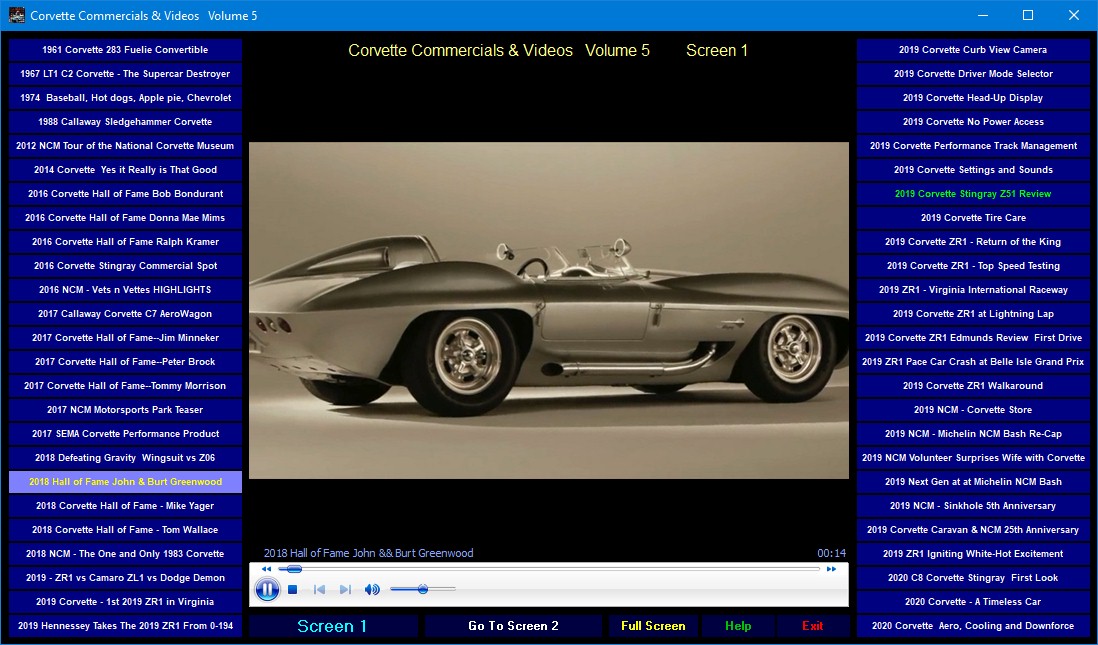Play 2016 Hall of Fame Donna Mae Mims

tap(125, 218)
